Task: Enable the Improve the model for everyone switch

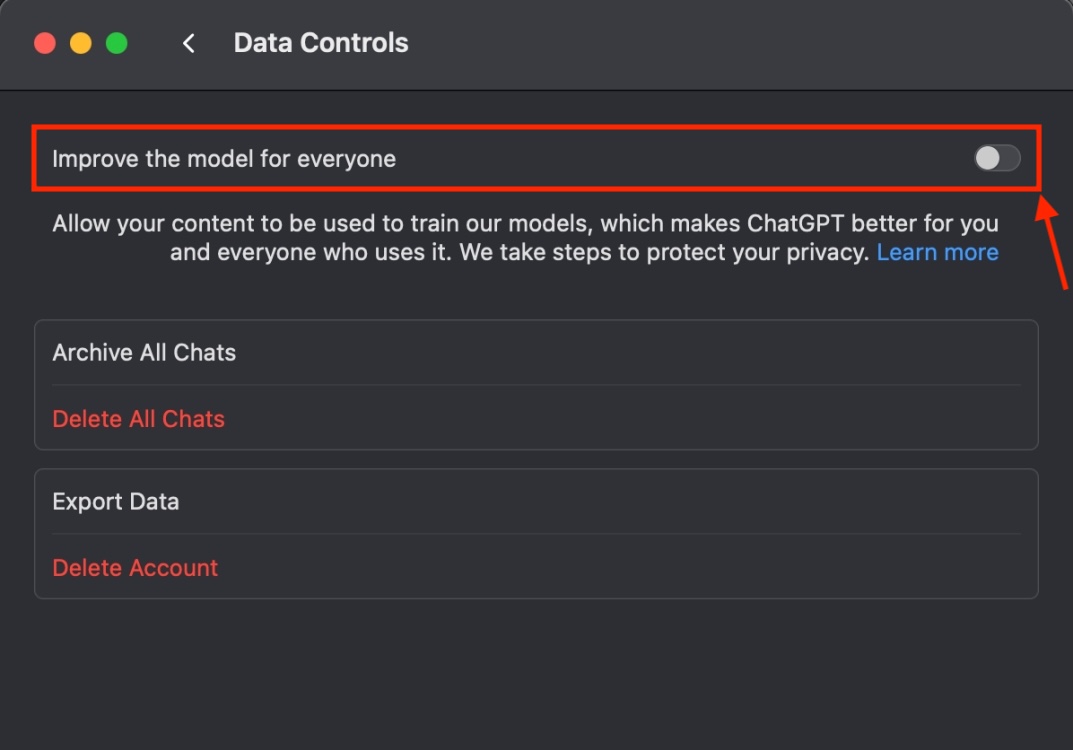Action: [996, 157]
